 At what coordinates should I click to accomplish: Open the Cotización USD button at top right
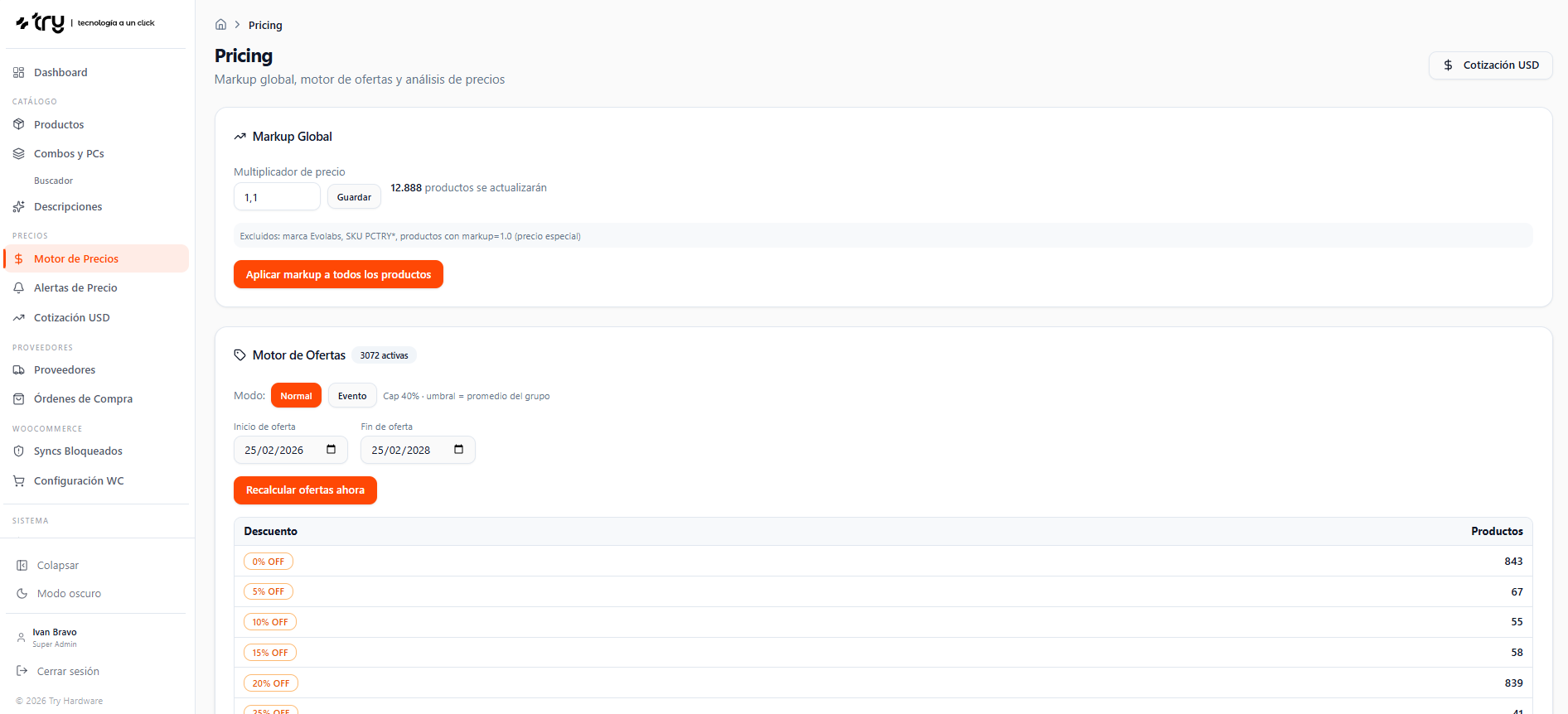click(1490, 65)
